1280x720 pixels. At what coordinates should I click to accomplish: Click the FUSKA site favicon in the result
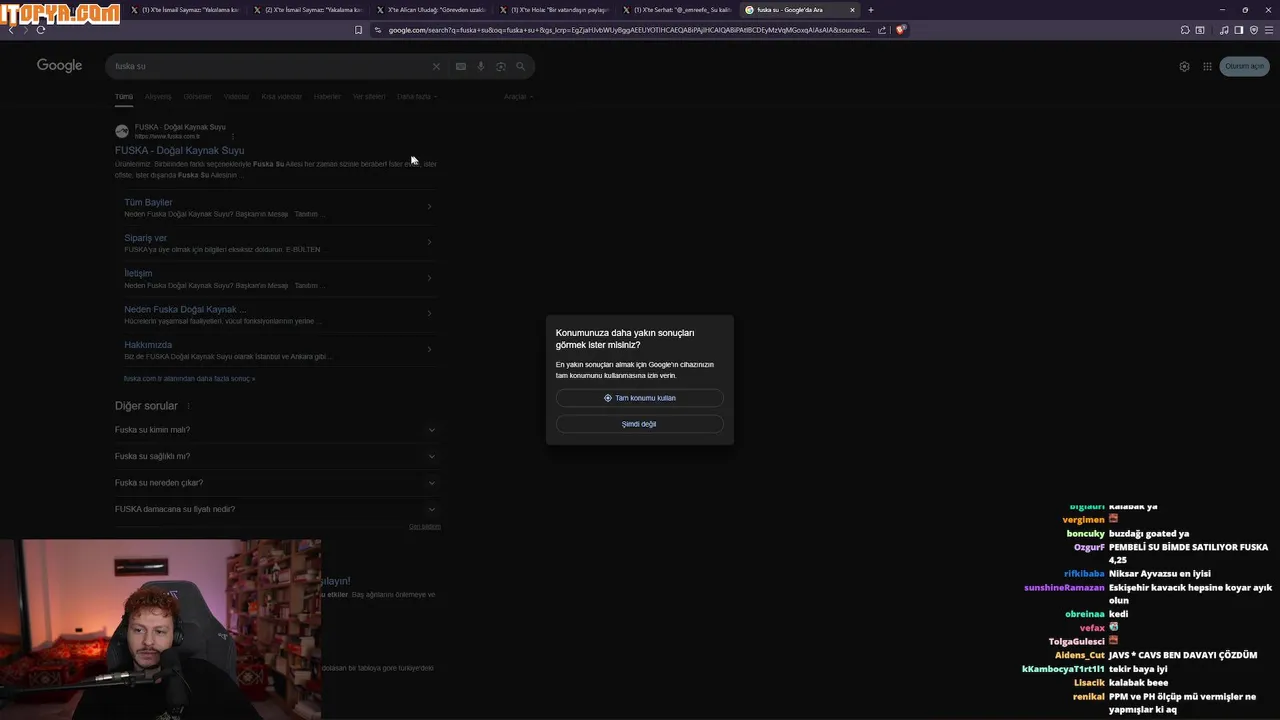coord(122,131)
